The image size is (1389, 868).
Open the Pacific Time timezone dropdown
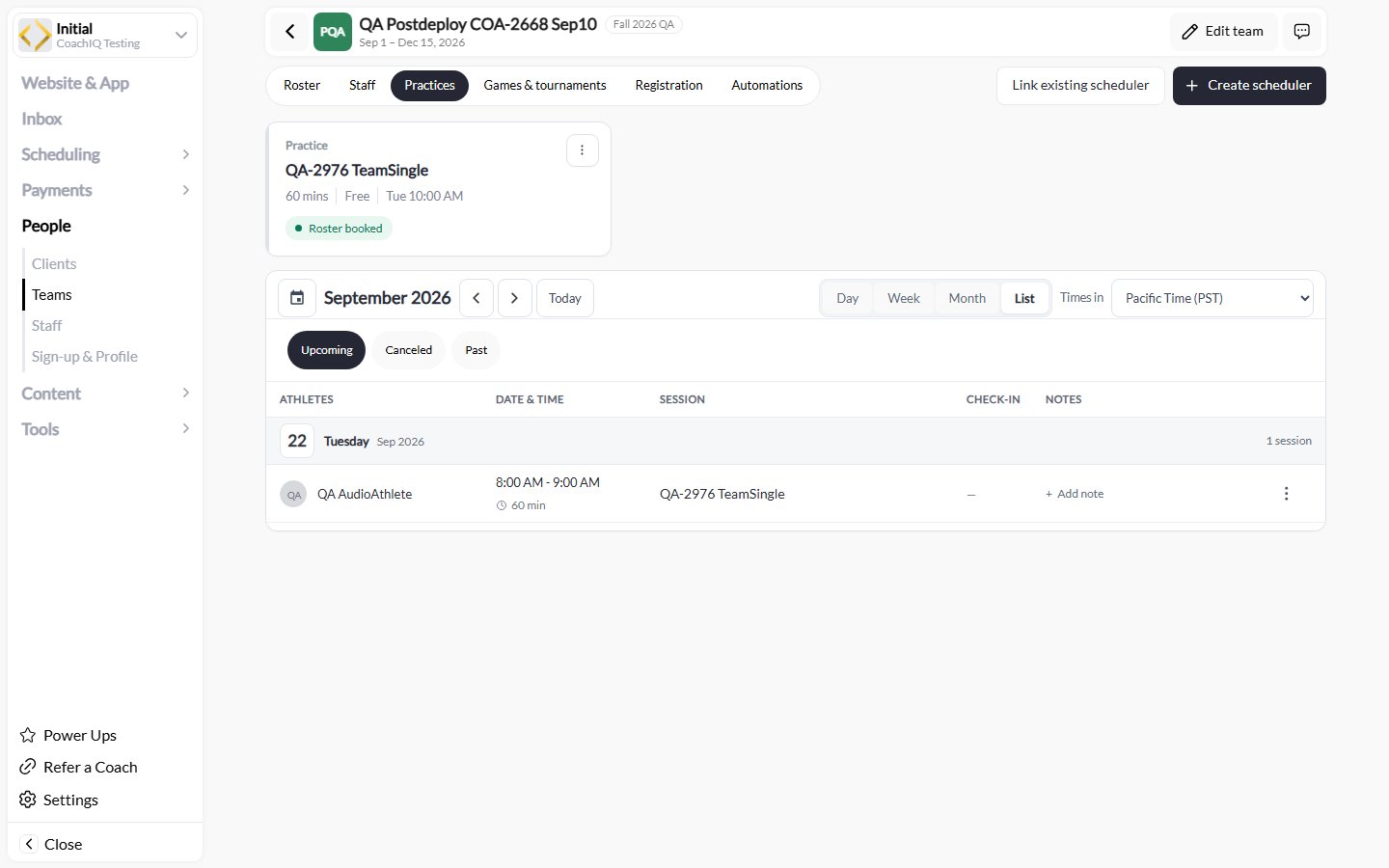coord(1212,298)
